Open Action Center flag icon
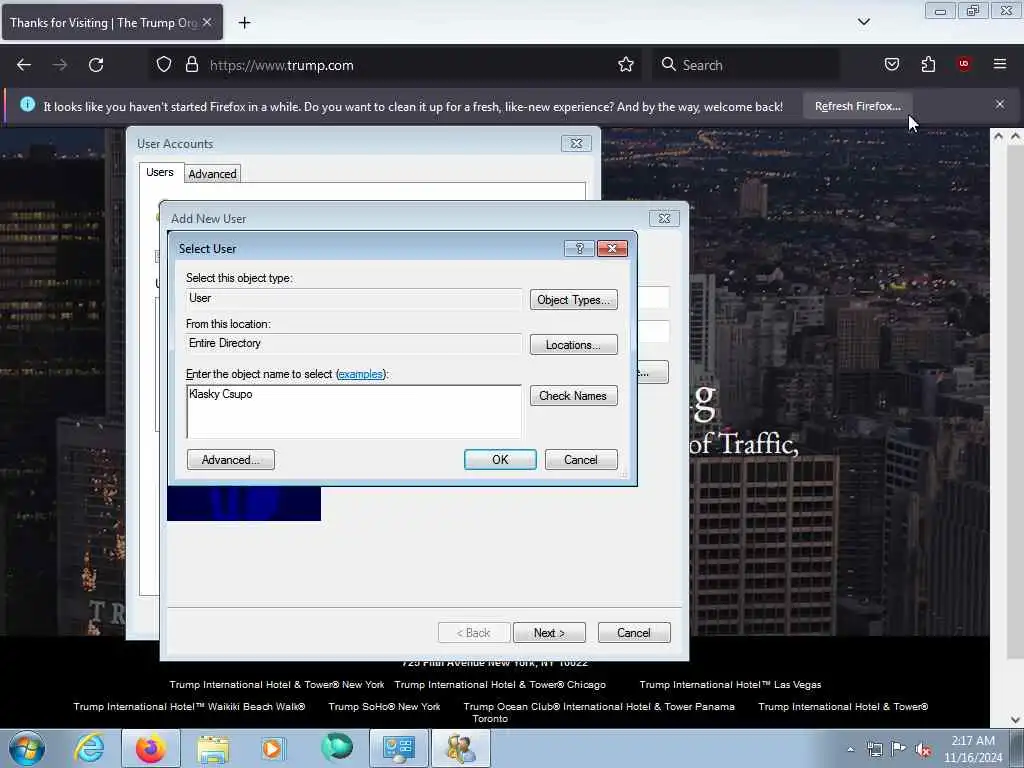 pyautogui.click(x=899, y=749)
